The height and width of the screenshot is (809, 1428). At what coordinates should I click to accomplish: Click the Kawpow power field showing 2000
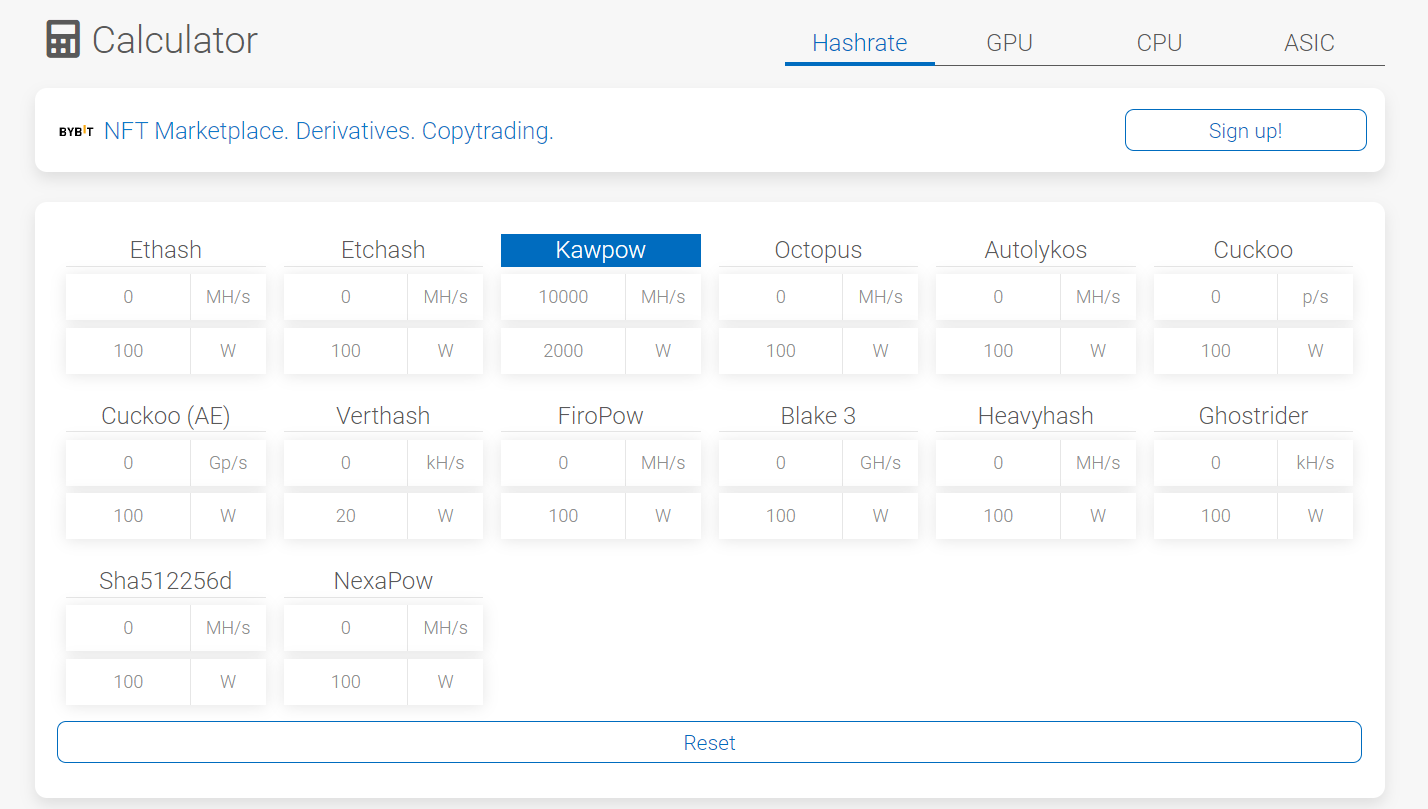[x=563, y=351]
